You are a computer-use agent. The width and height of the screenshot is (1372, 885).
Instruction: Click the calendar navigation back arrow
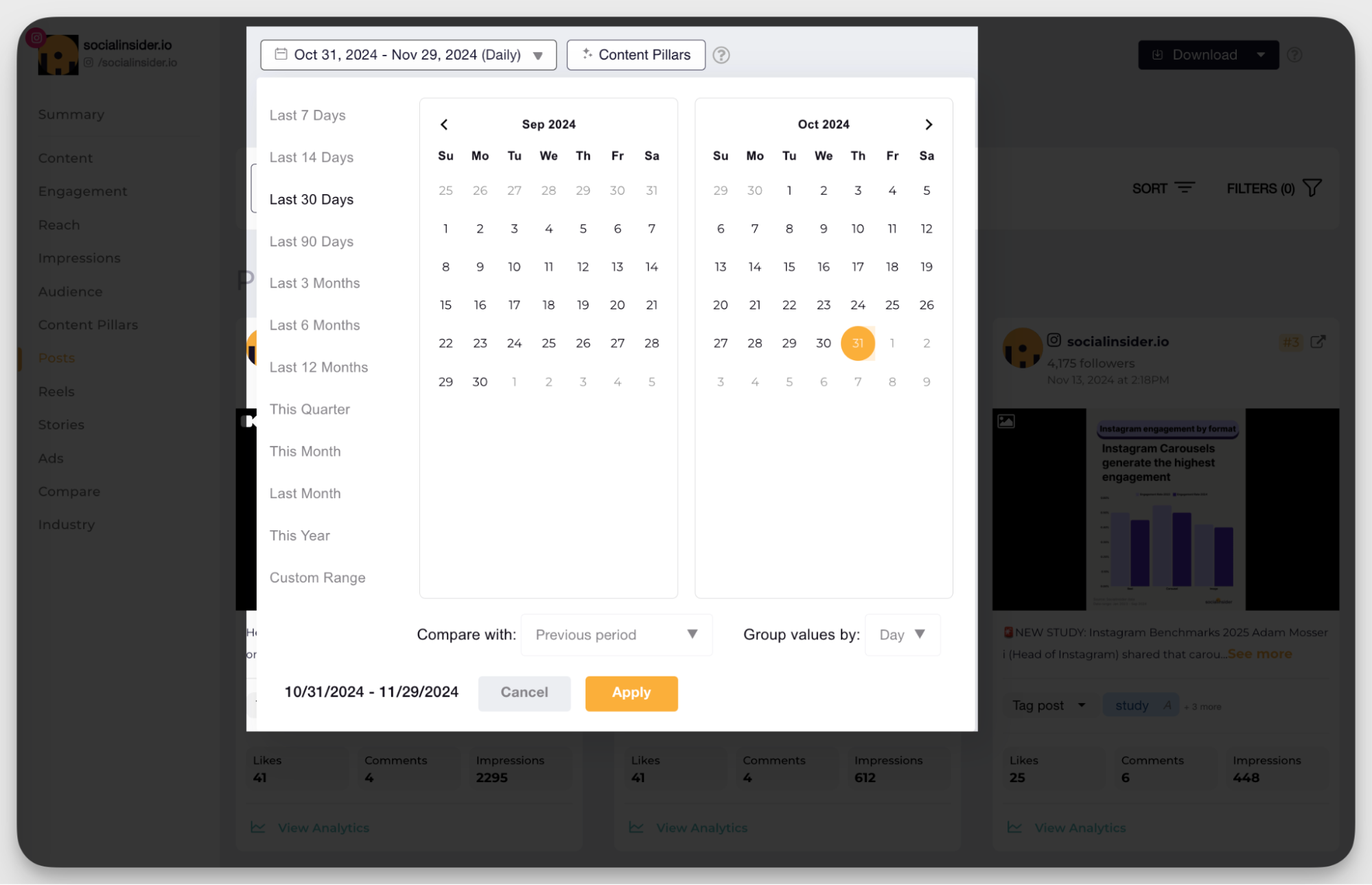[444, 123]
